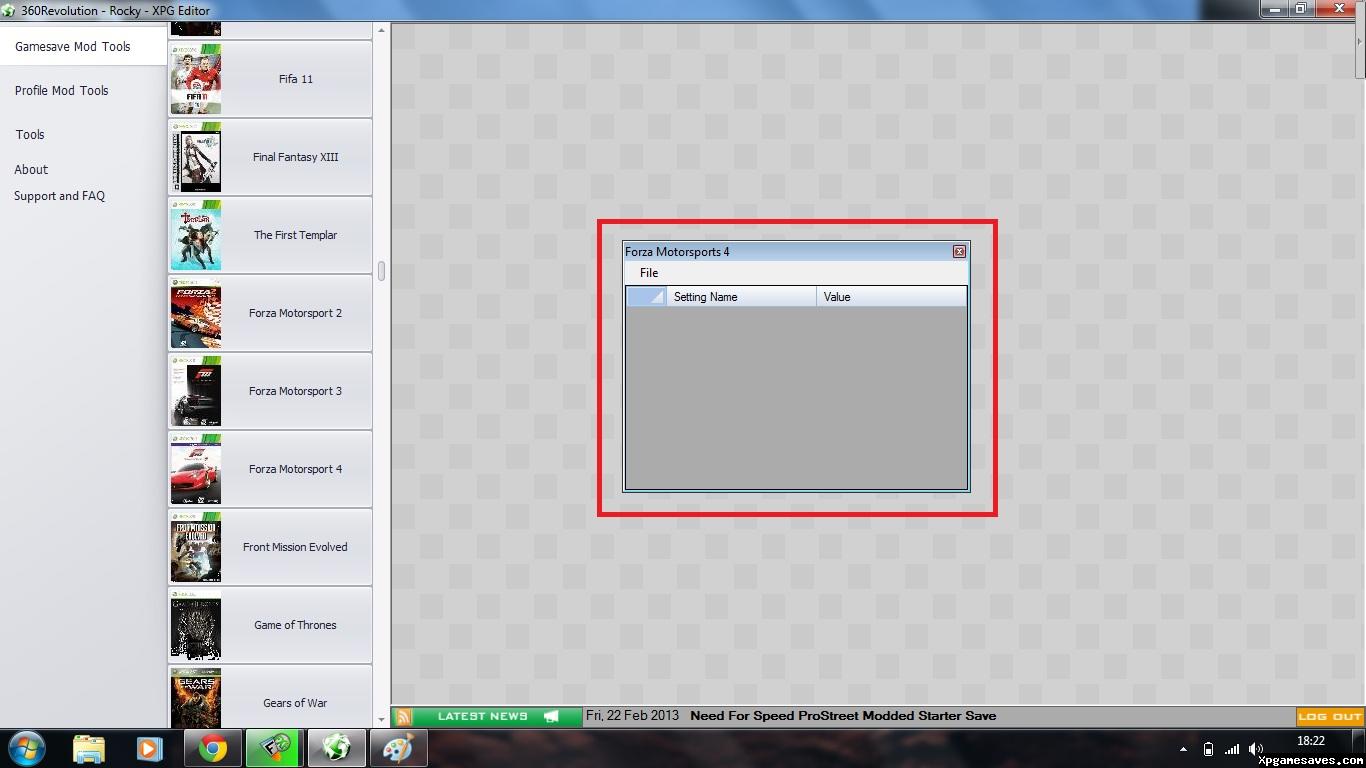The width and height of the screenshot is (1366, 768).
Task: Click the green globe taskbar icon
Action: (336, 748)
